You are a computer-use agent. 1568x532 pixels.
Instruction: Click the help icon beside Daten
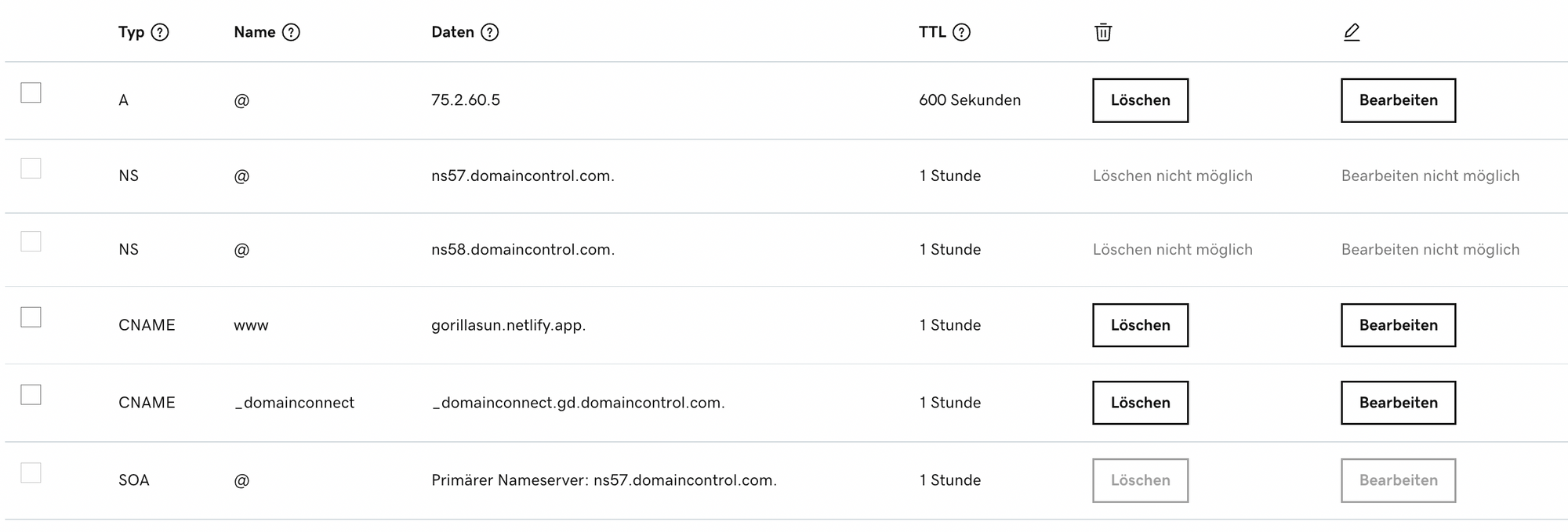(x=490, y=32)
